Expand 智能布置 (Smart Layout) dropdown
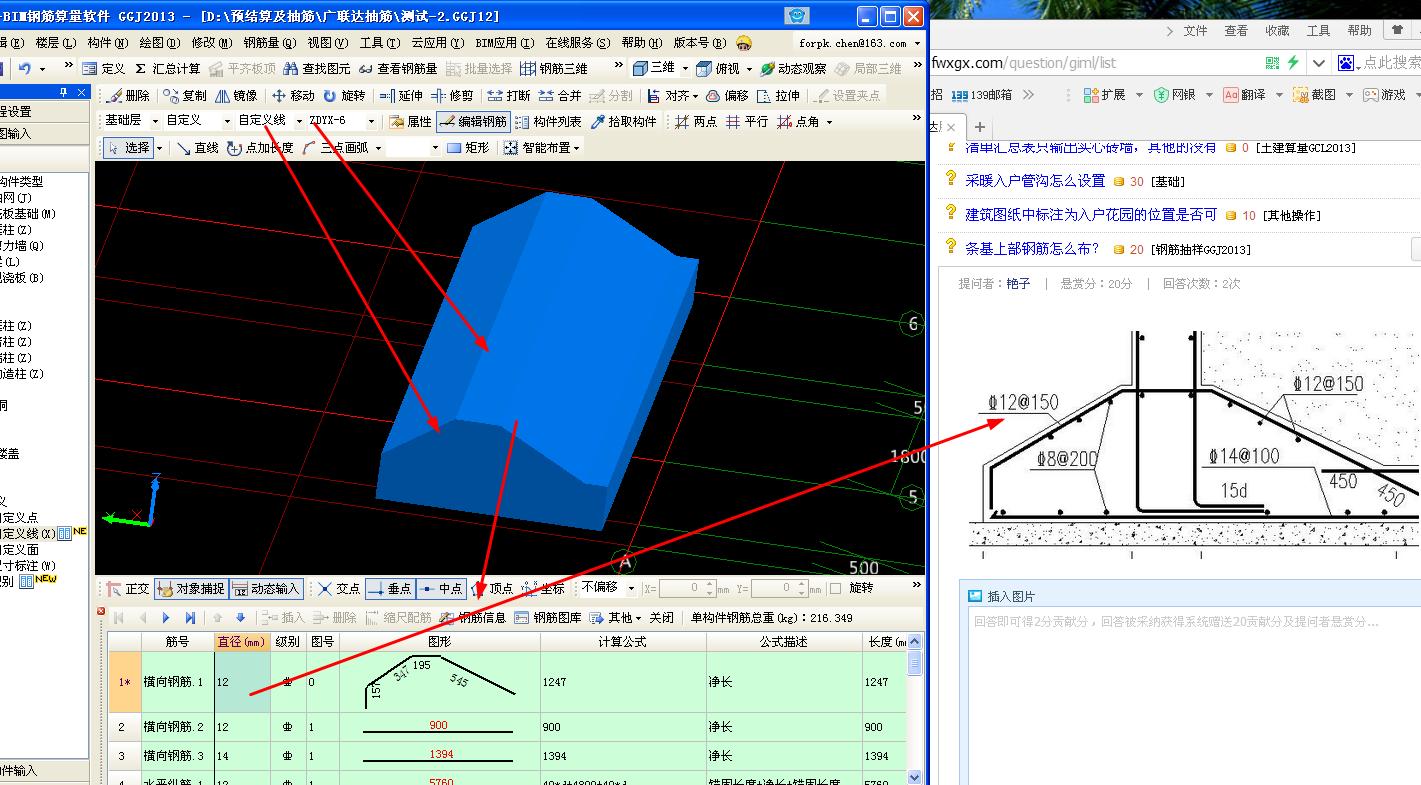 tap(576, 148)
